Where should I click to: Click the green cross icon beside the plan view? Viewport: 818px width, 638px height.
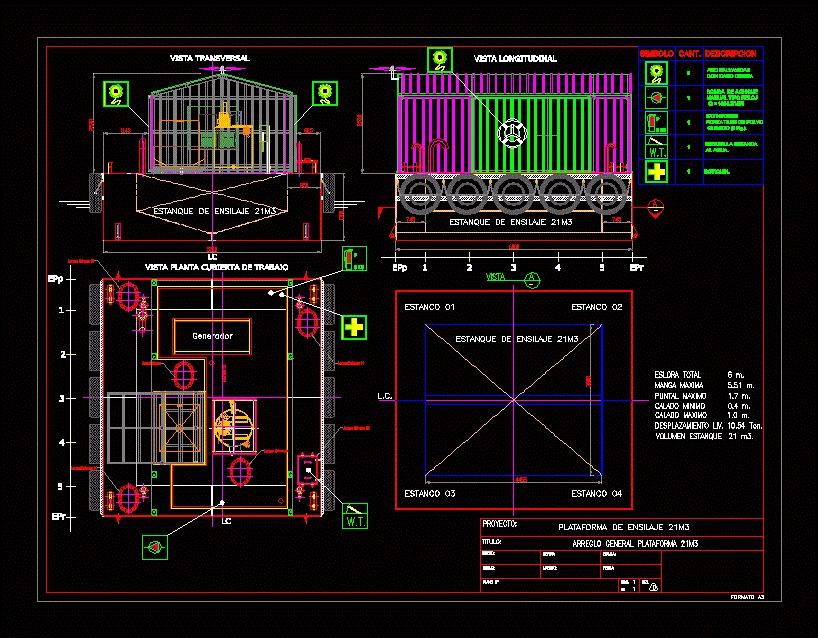pos(352,325)
